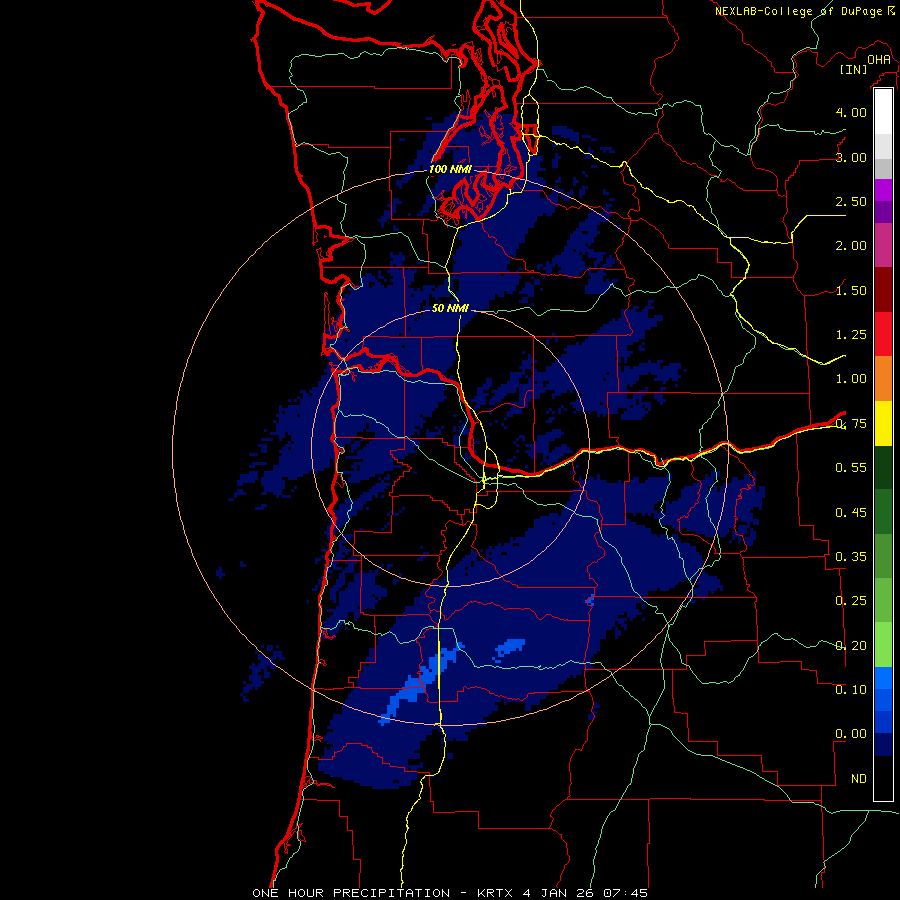This screenshot has width=900, height=900.
Task: Click the OHA product label
Action: click(879, 59)
